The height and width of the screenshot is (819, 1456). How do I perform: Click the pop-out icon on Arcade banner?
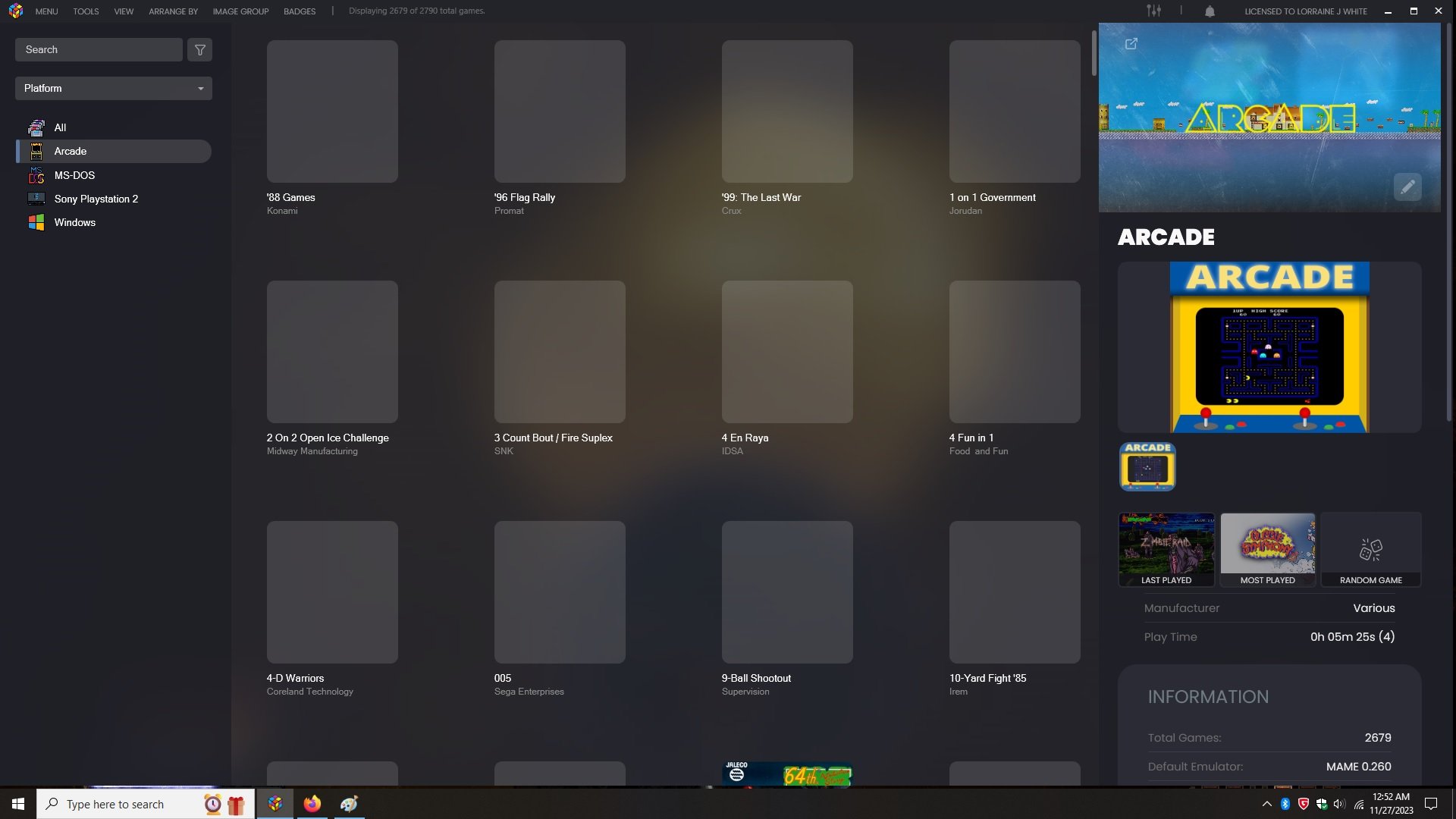tap(1131, 44)
